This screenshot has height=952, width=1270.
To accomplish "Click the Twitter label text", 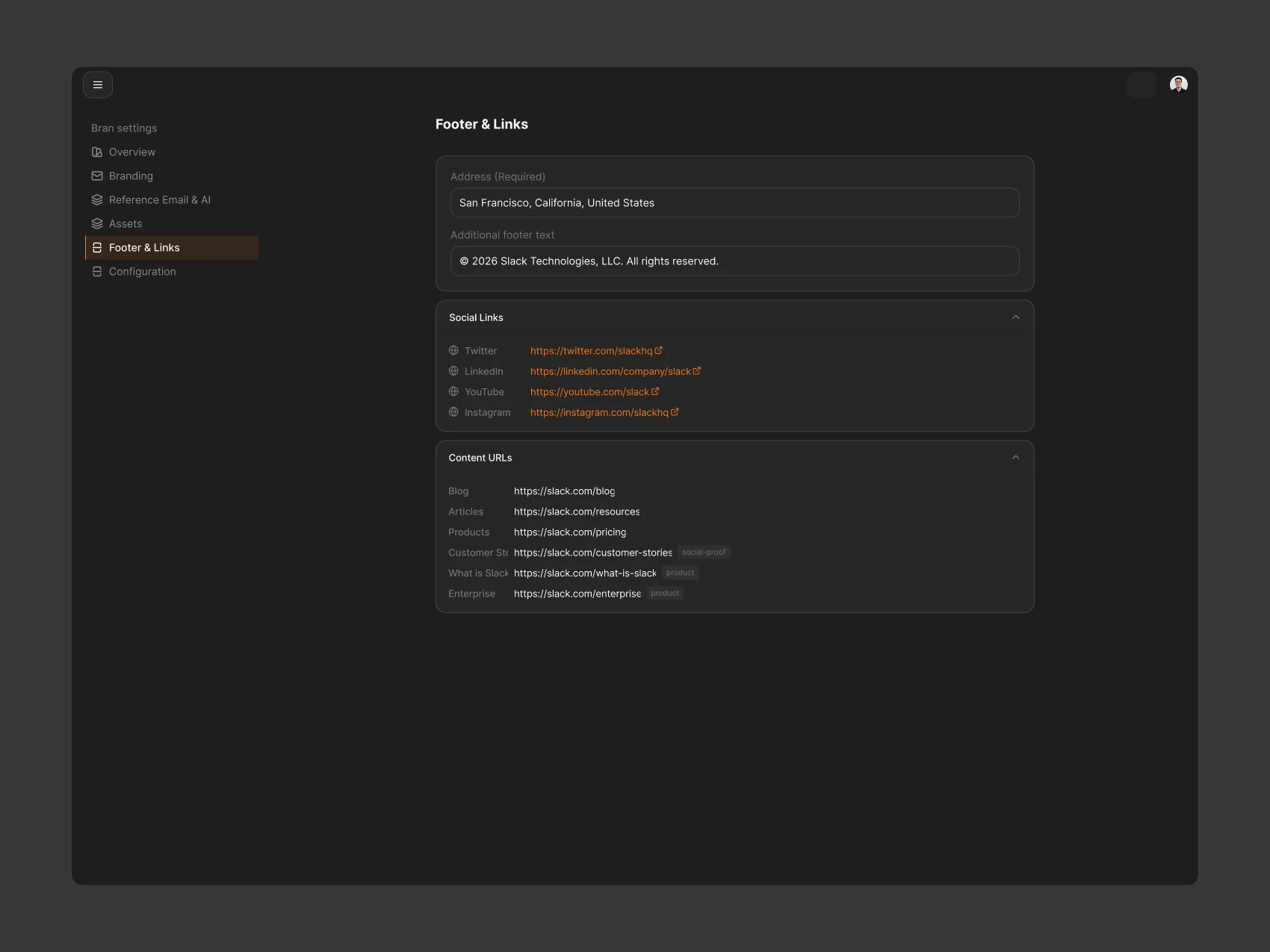I will point(480,351).
